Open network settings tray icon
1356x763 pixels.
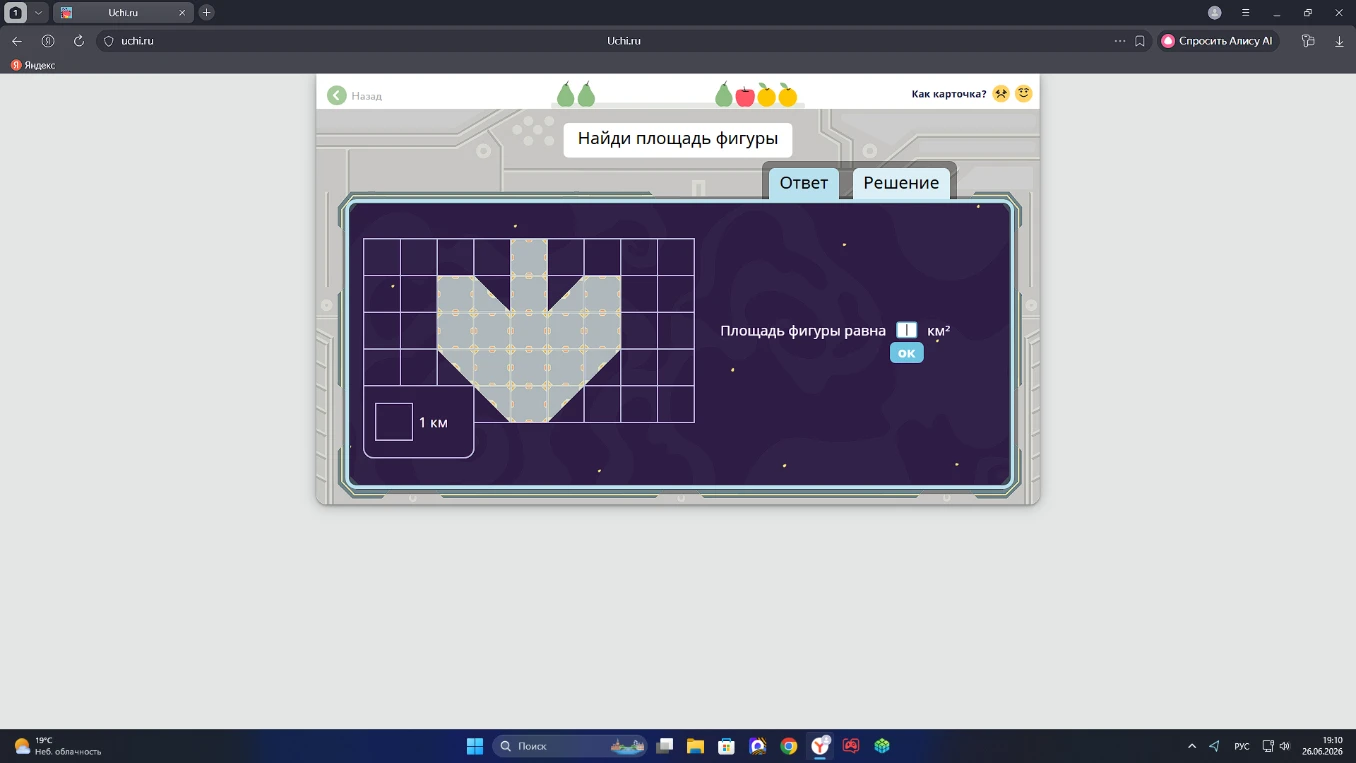(x=1268, y=746)
